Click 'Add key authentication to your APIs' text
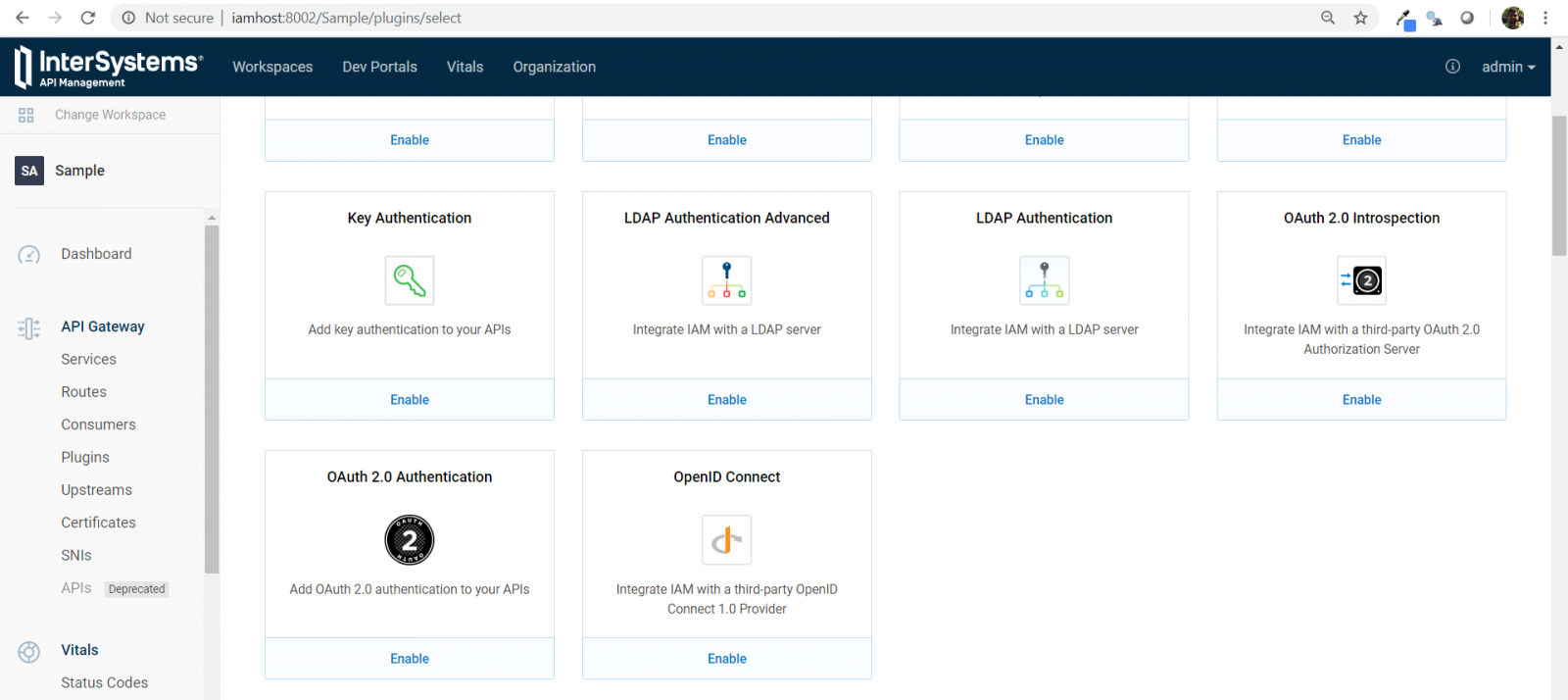The image size is (1568, 700). click(410, 329)
